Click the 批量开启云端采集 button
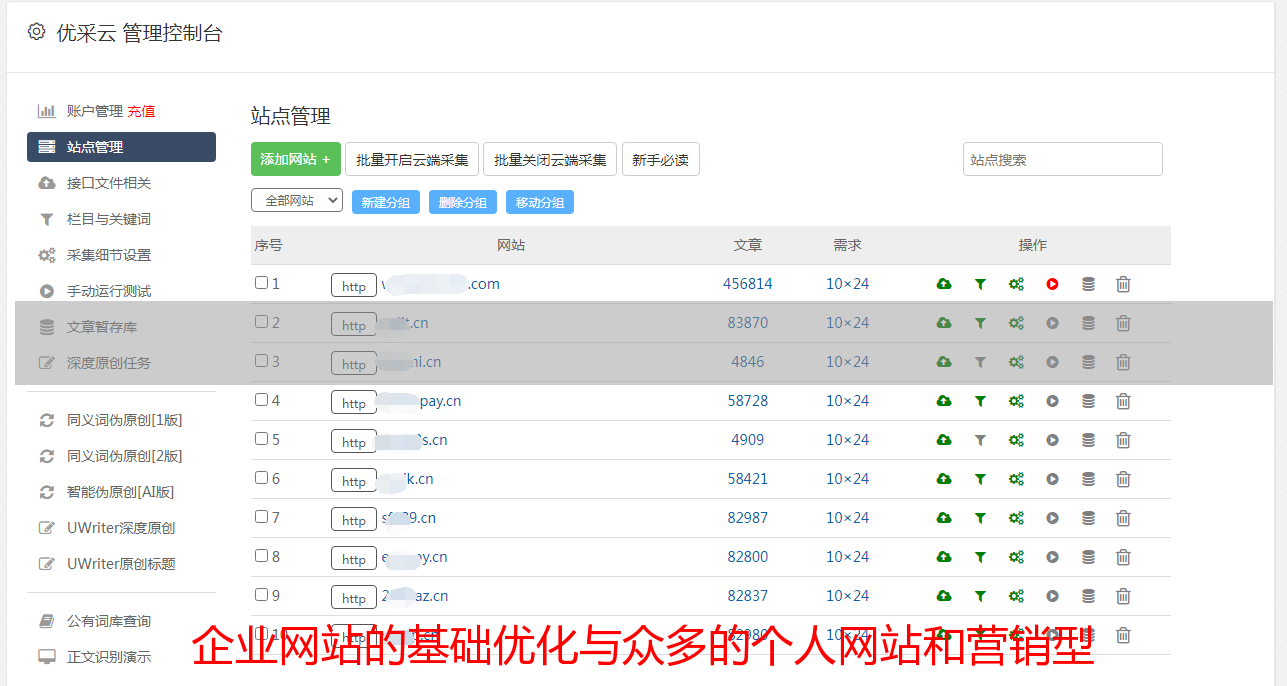The width and height of the screenshot is (1287, 686). point(412,159)
